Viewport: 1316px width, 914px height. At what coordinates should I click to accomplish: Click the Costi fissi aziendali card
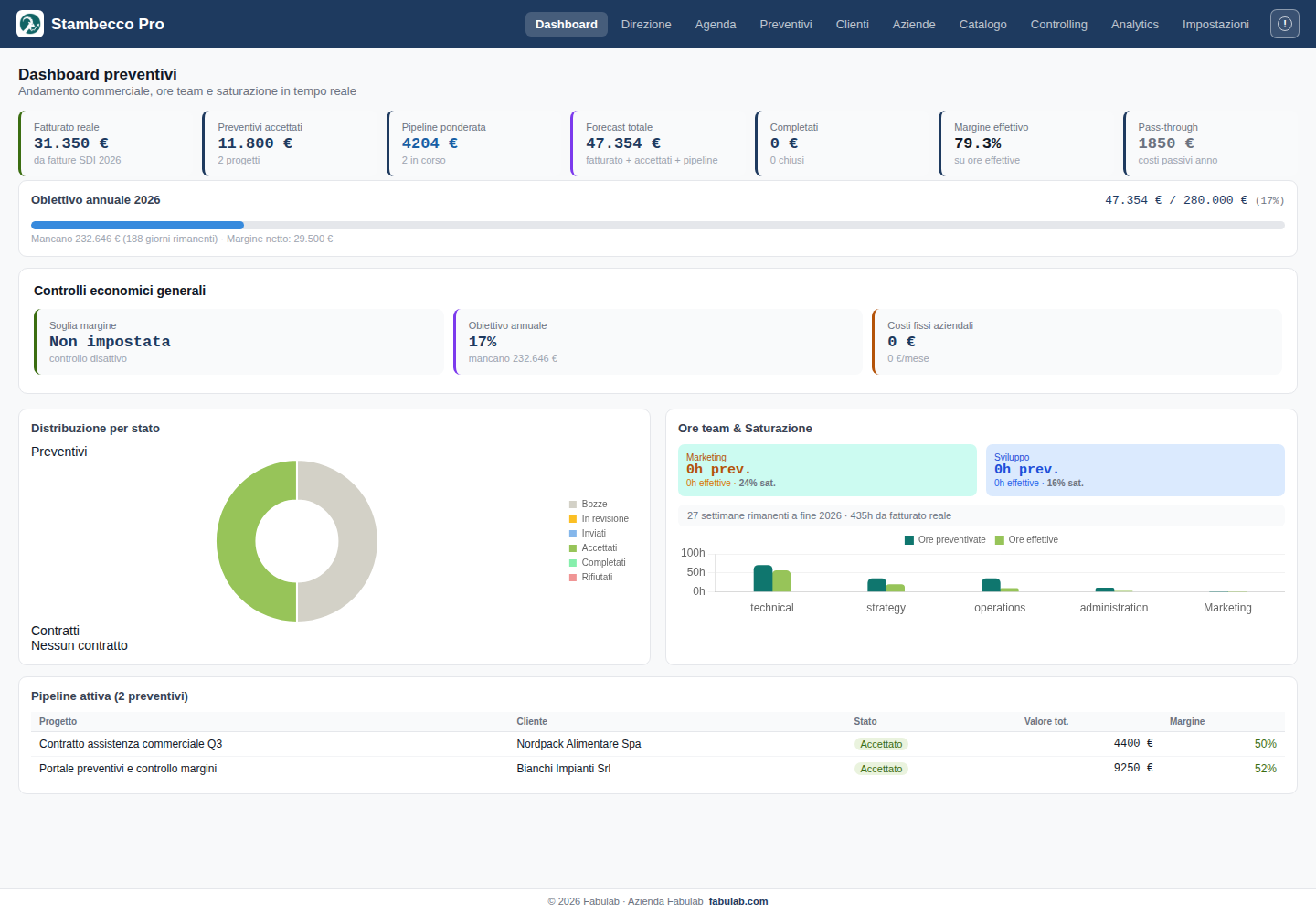pyautogui.click(x=1077, y=342)
